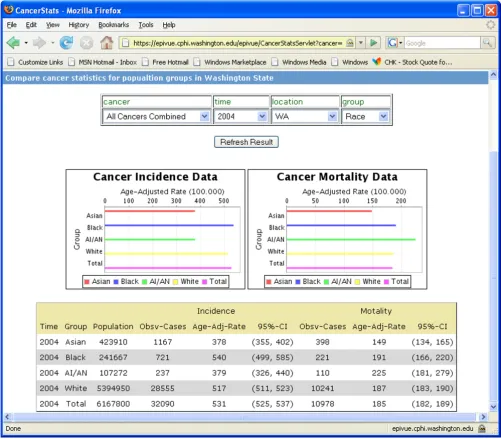
Task: Click the address bar URL field
Action: pos(237,43)
